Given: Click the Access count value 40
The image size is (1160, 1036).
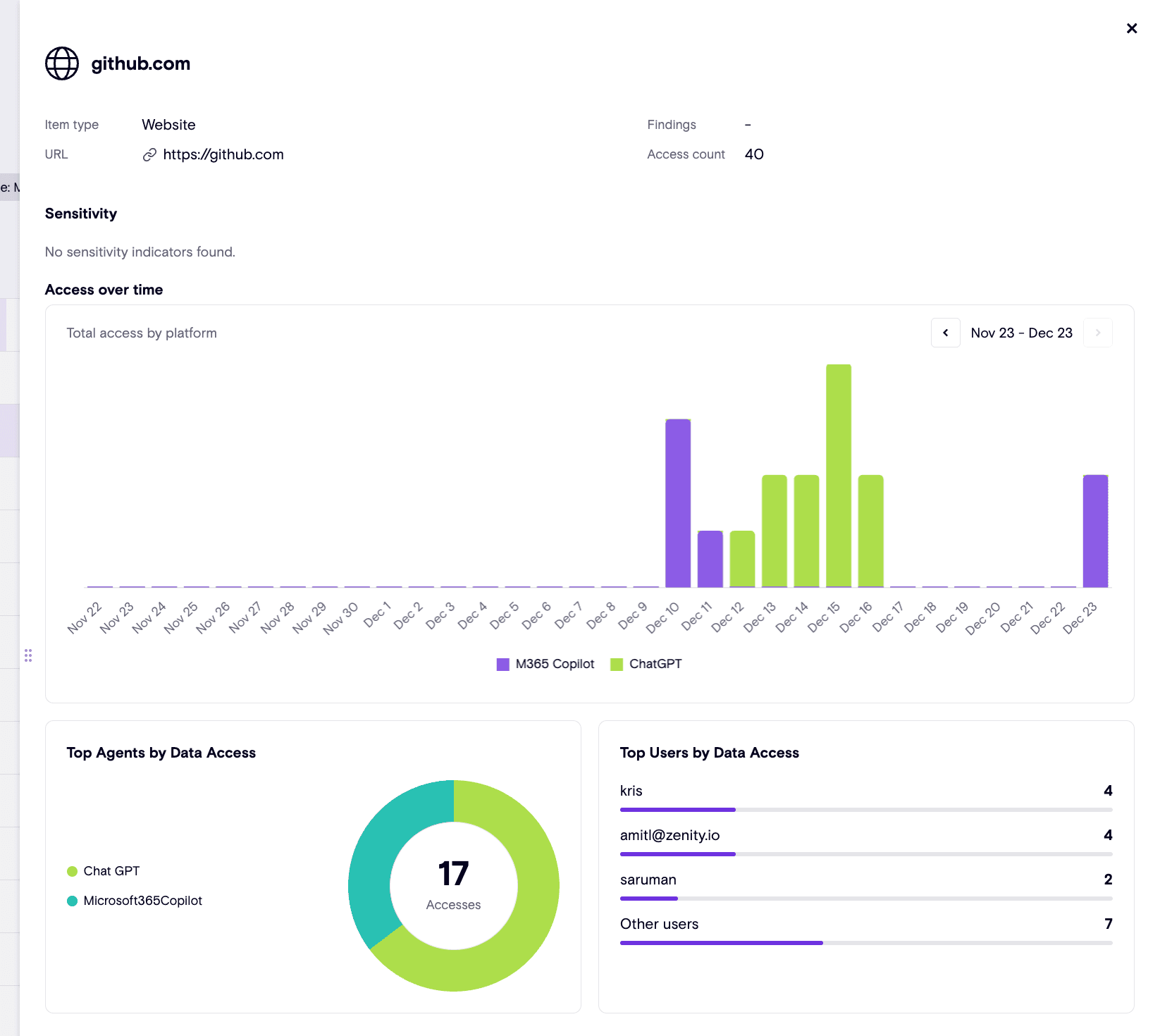Looking at the screenshot, I should pyautogui.click(x=754, y=154).
